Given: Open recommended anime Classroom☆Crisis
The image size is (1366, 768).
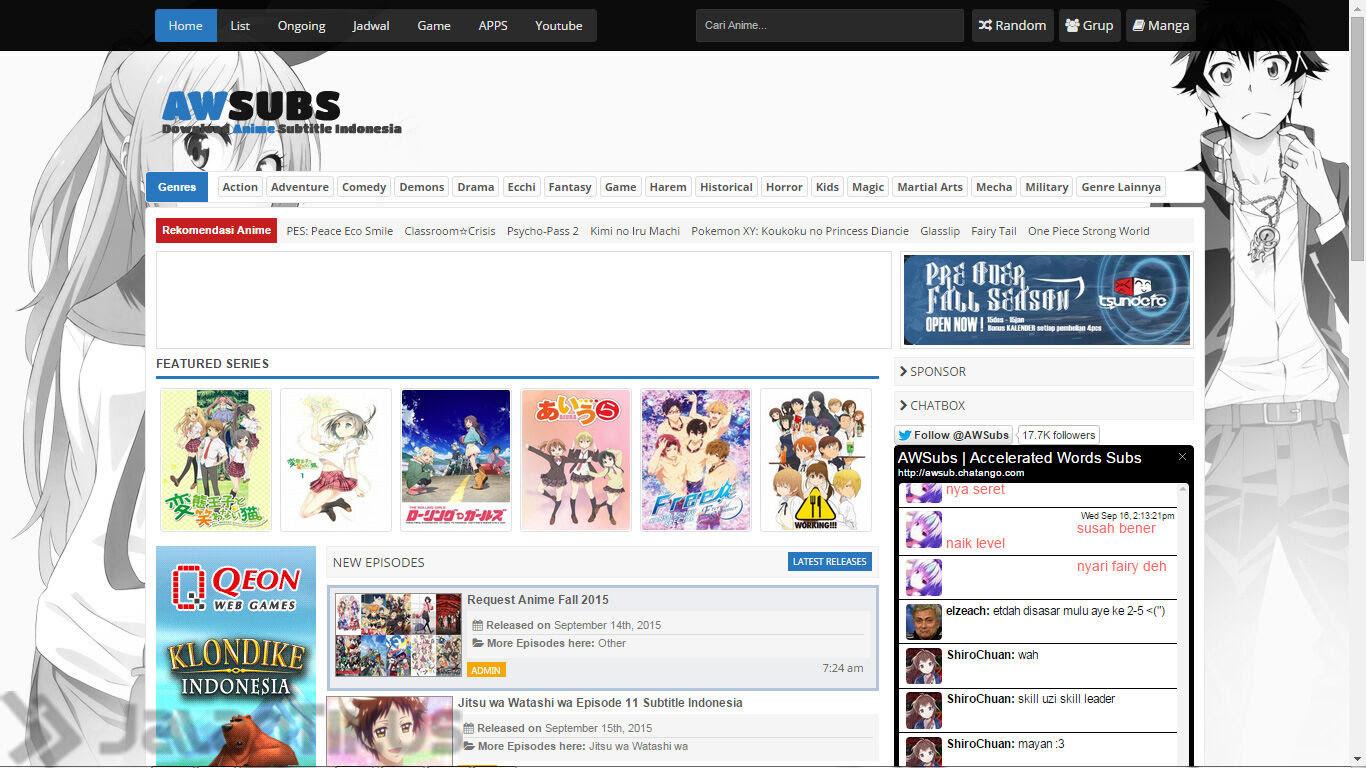Looking at the screenshot, I should [x=450, y=231].
